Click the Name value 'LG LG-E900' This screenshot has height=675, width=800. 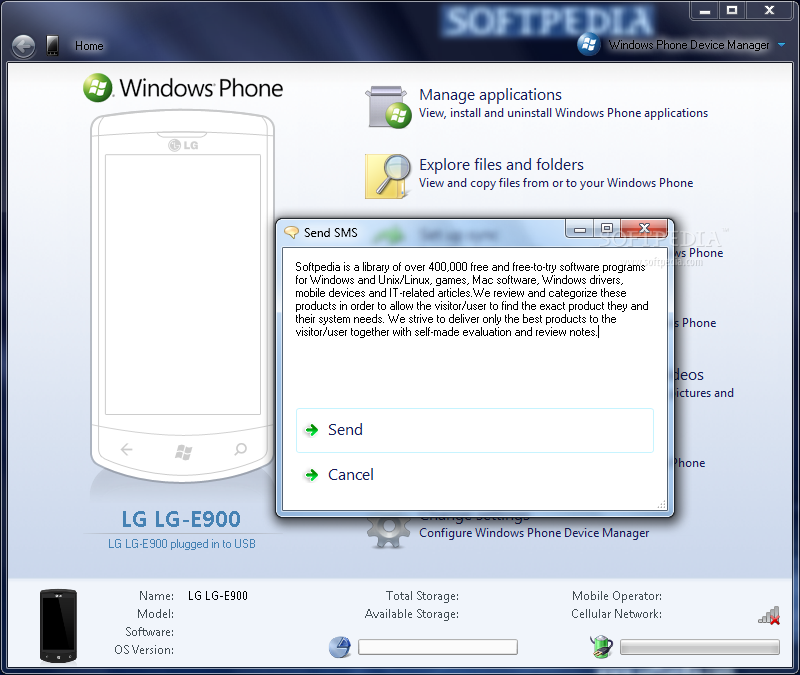point(218,596)
